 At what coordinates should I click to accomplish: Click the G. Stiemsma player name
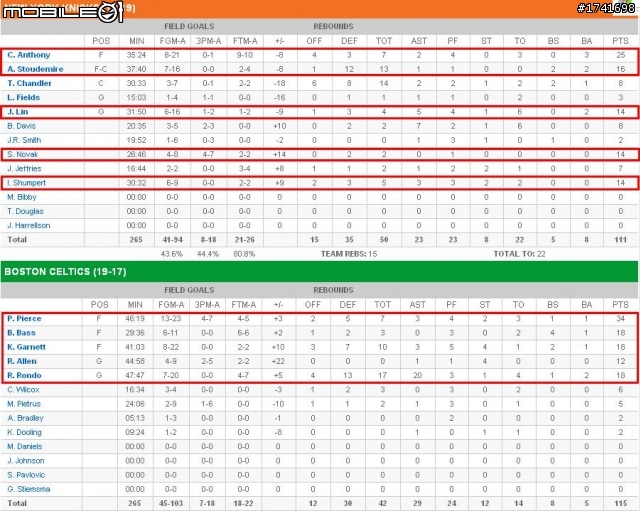click(x=29, y=489)
